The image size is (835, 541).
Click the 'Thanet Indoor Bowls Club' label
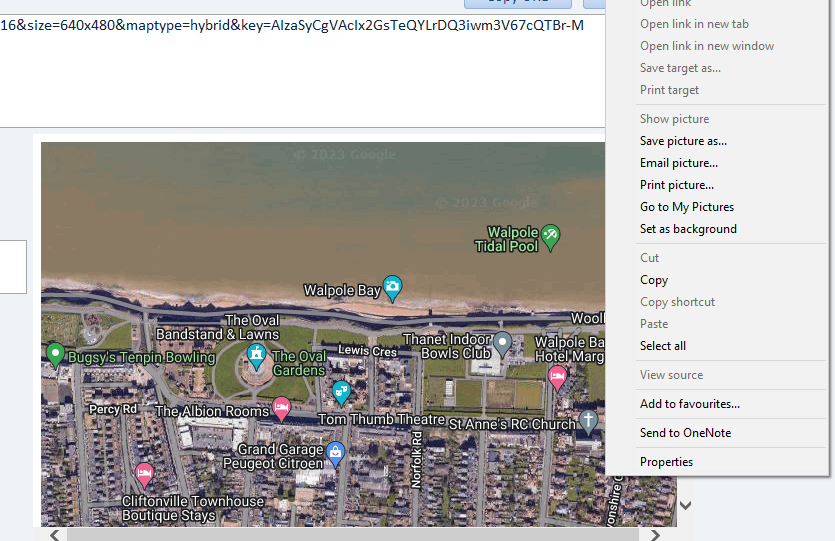pos(447,346)
